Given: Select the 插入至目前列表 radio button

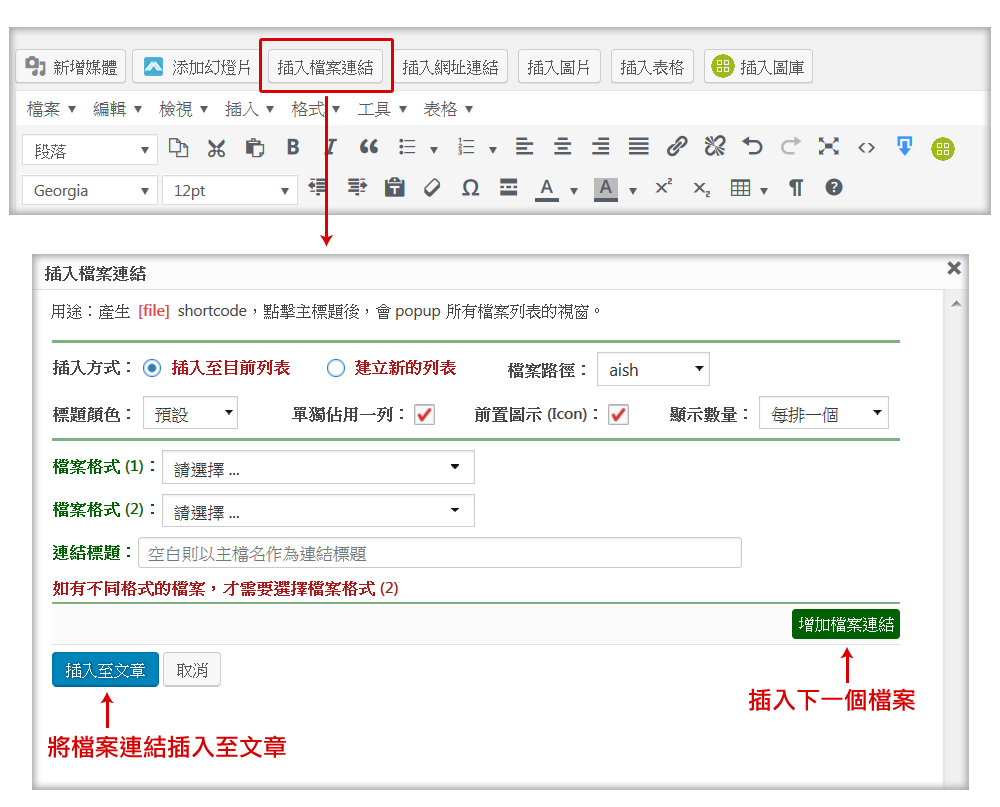Looking at the screenshot, I should coord(152,368).
